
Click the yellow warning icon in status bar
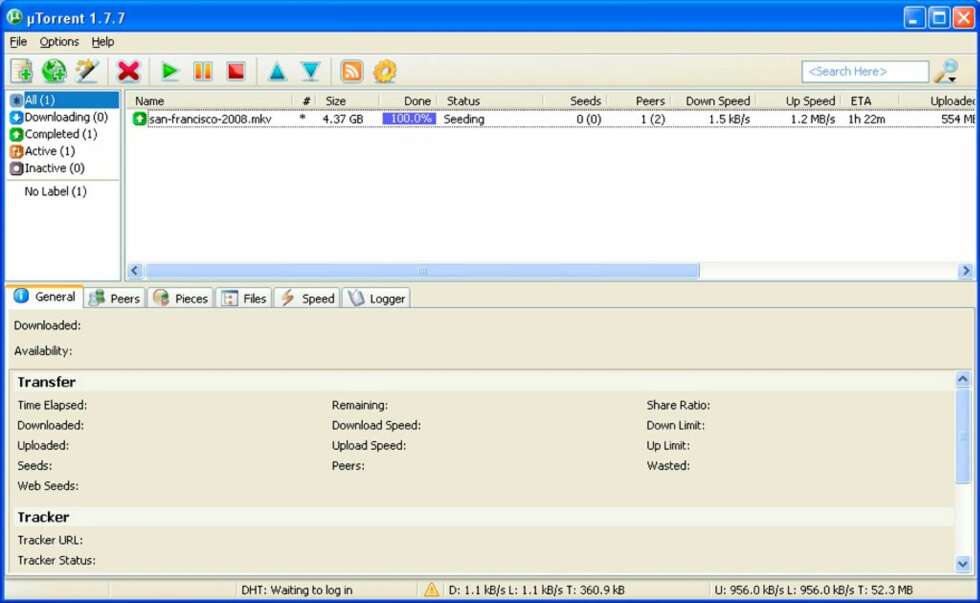pos(431,589)
